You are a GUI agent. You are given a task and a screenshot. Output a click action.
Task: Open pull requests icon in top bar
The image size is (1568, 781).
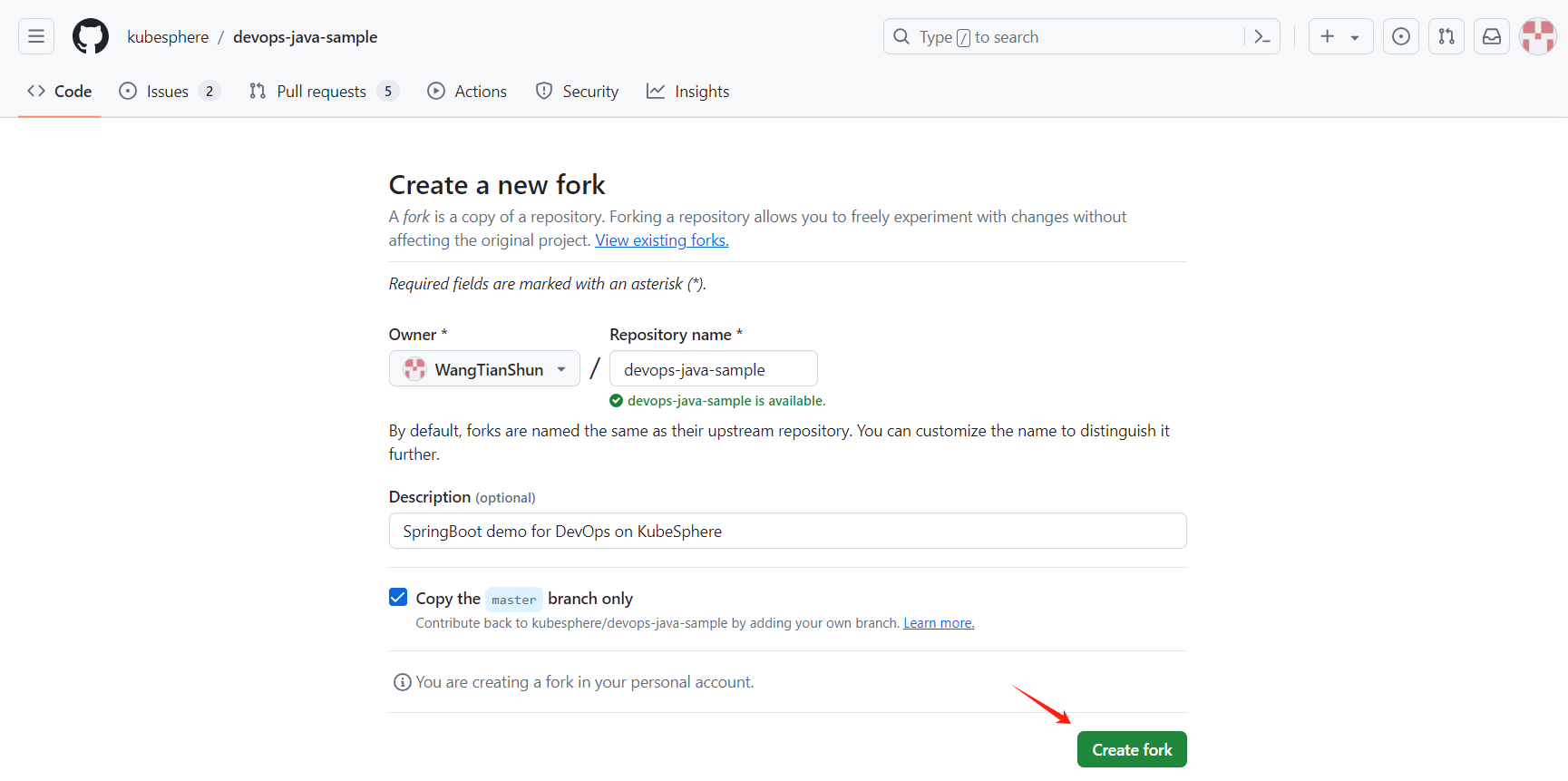coord(1446,36)
